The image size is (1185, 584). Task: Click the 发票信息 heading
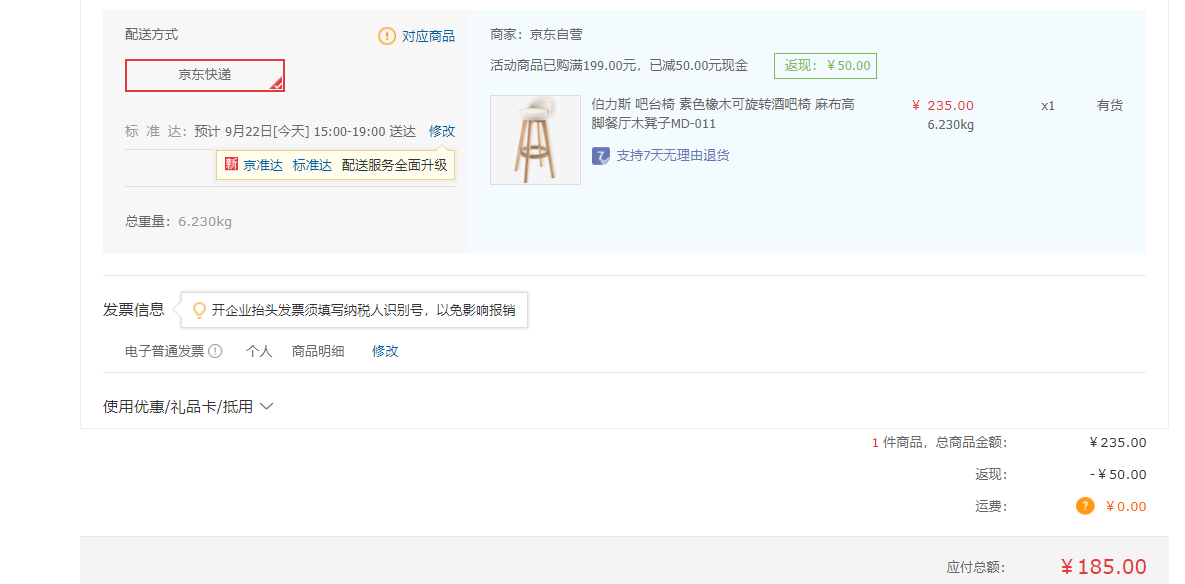[134, 310]
